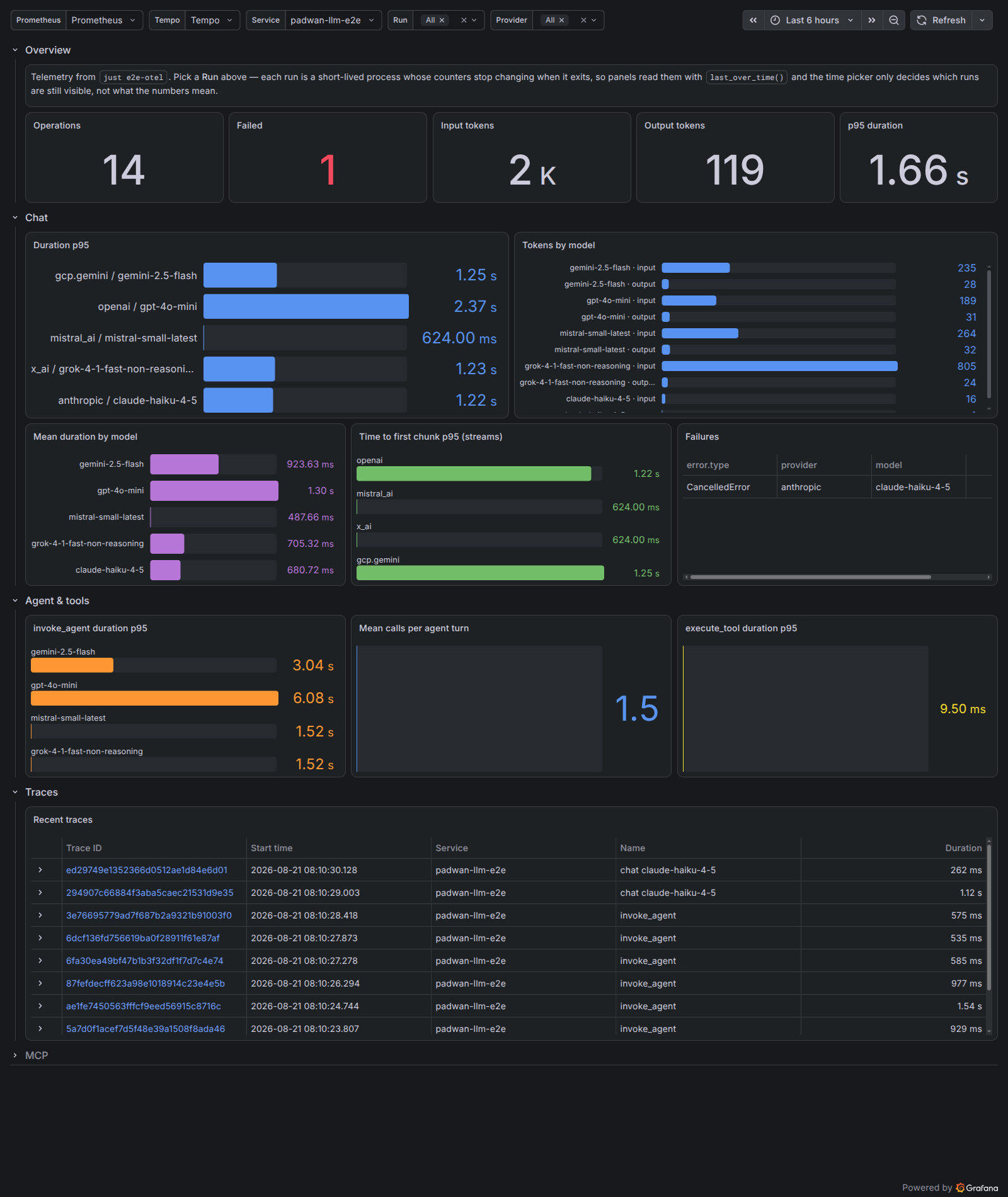Image resolution: width=1008 pixels, height=1197 pixels.
Task: Expand trace row 87fefdecff623a98e1018914c23e4e5b
Action: tap(40, 983)
